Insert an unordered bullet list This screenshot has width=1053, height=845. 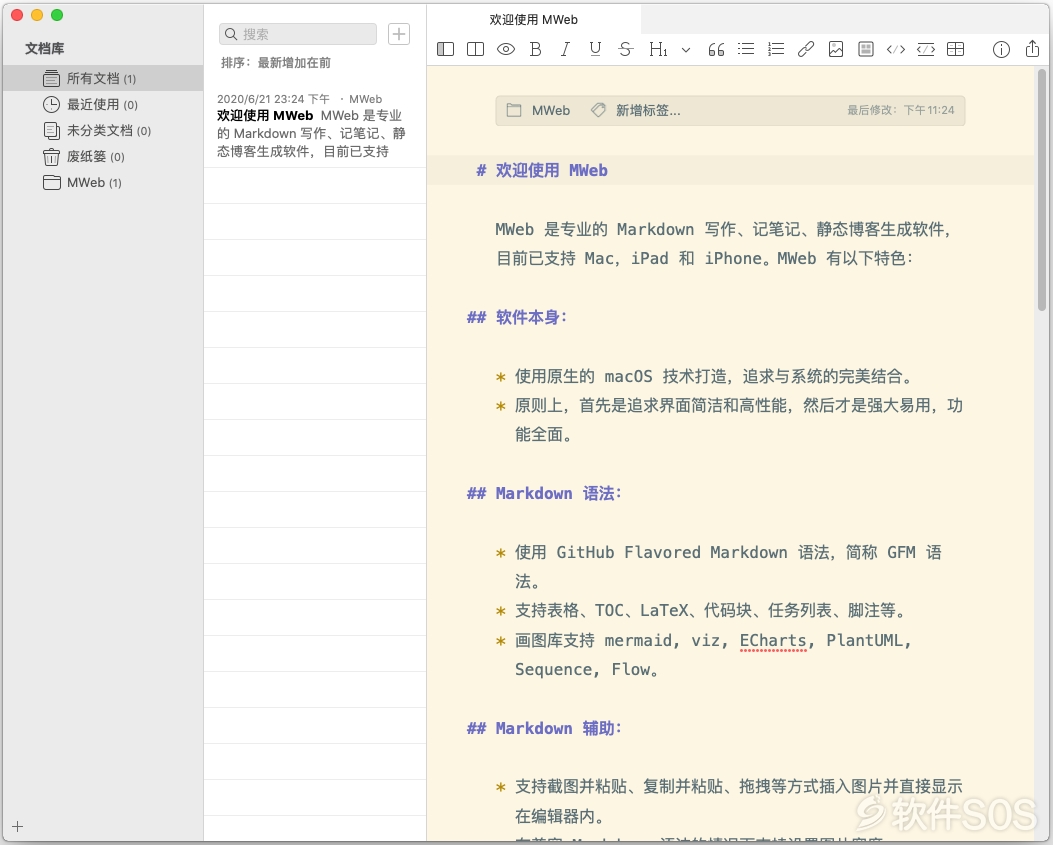pyautogui.click(x=746, y=49)
